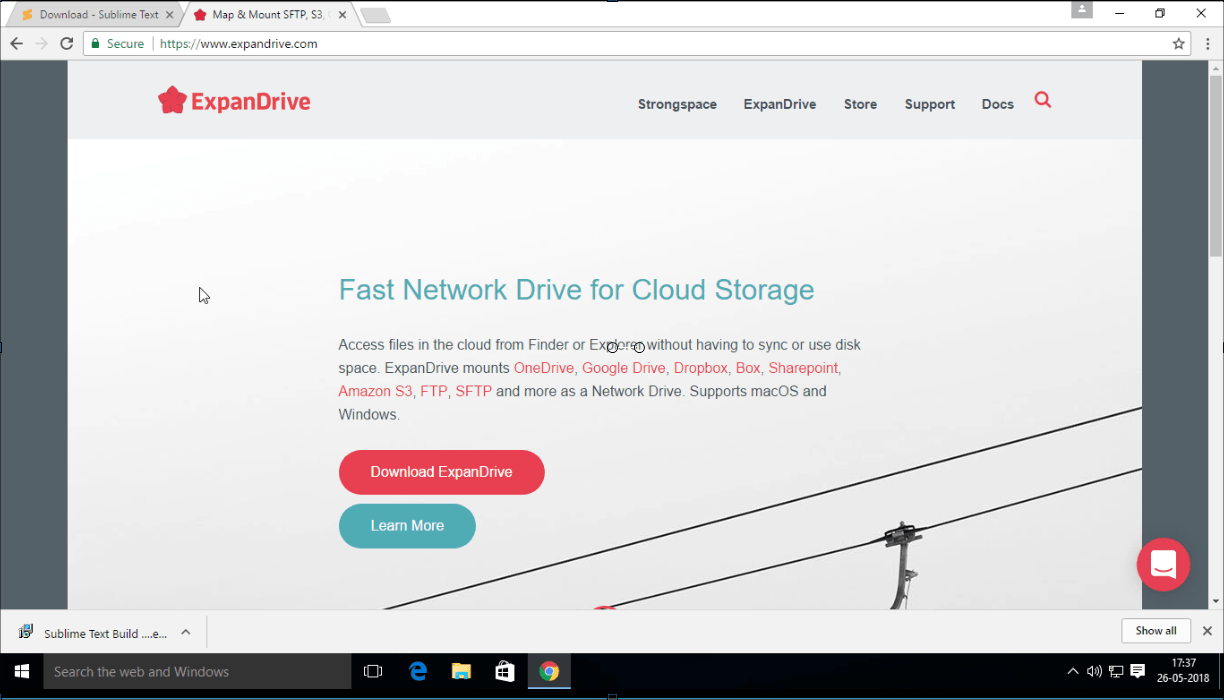Screen dimensions: 1224x700
Task: Click scrollbar down arrow on page
Action: tap(1216, 602)
